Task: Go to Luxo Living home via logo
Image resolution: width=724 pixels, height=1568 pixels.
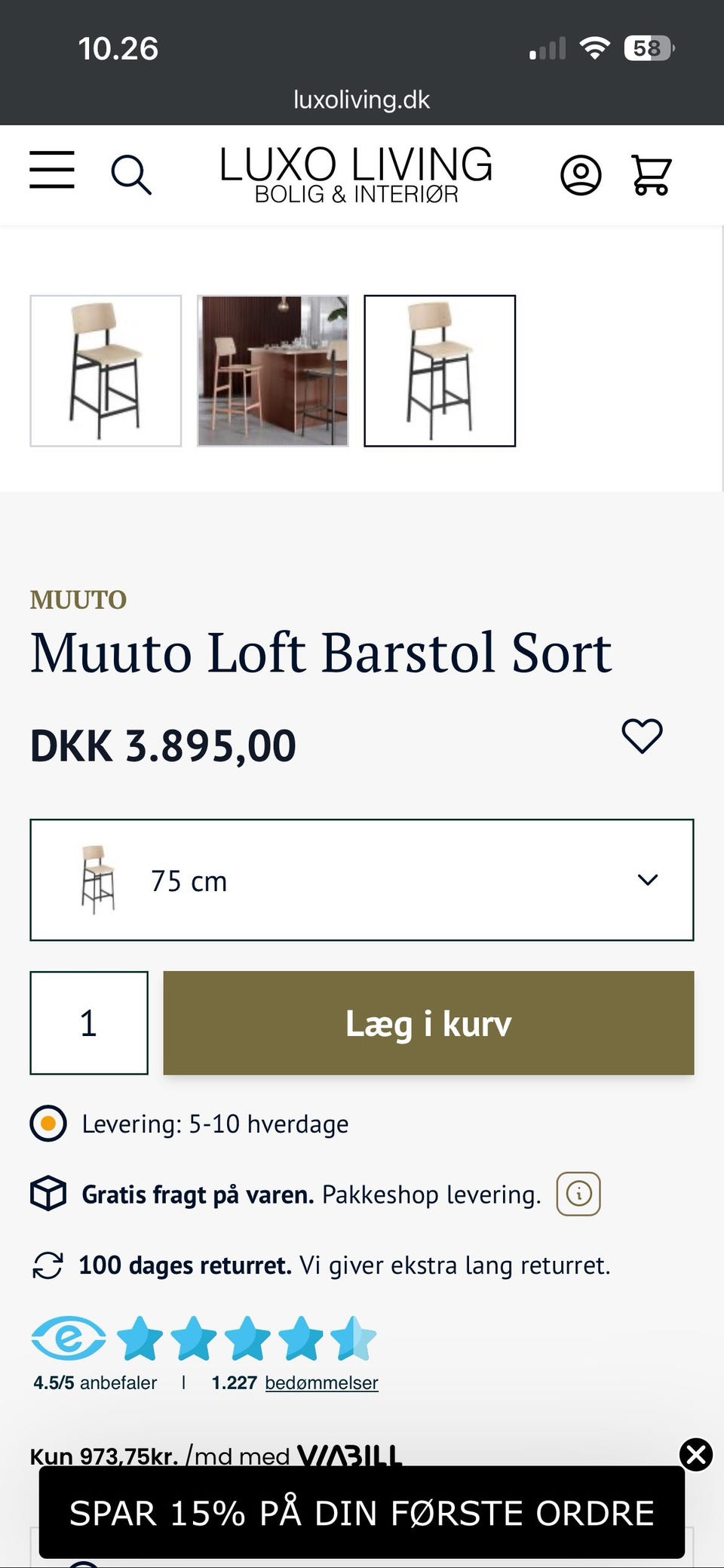Action: tap(356, 174)
